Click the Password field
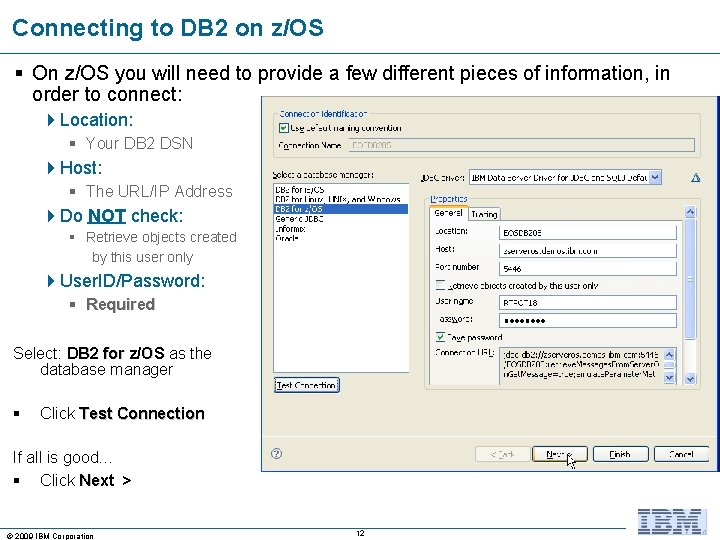720x540 pixels. [588, 321]
